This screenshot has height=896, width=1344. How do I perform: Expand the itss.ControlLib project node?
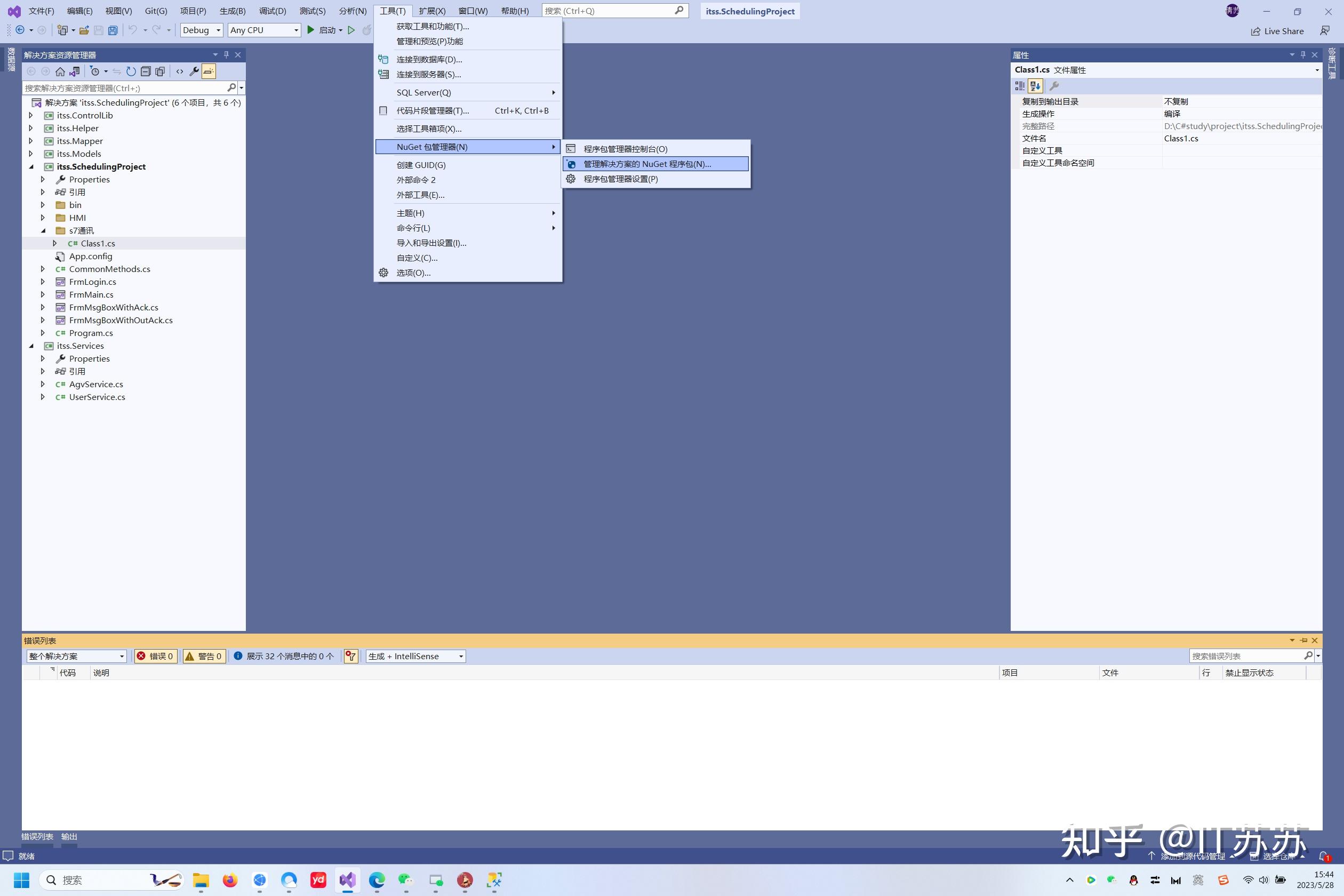(x=31, y=115)
